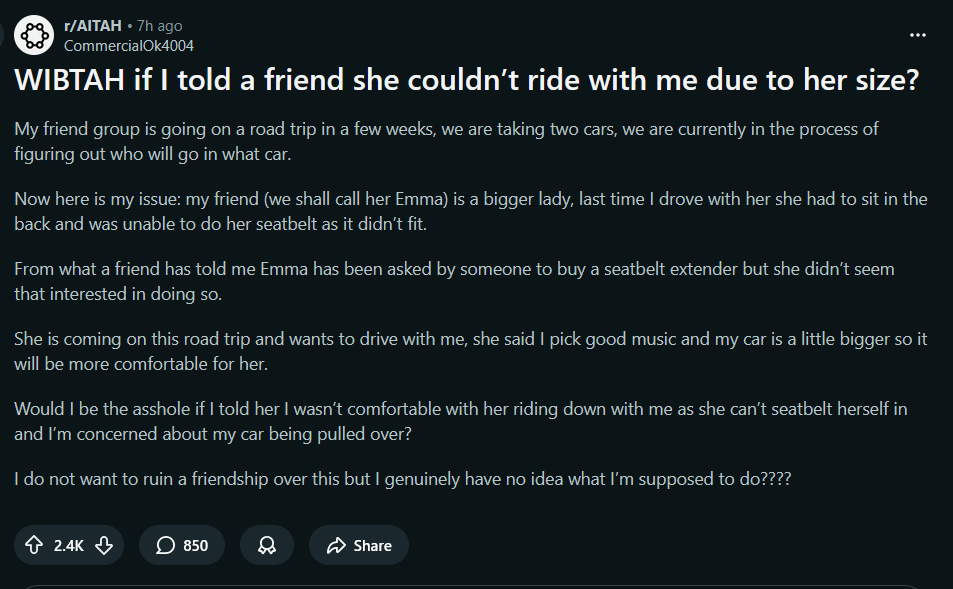
Task: Click the Share button
Action: coord(359,545)
